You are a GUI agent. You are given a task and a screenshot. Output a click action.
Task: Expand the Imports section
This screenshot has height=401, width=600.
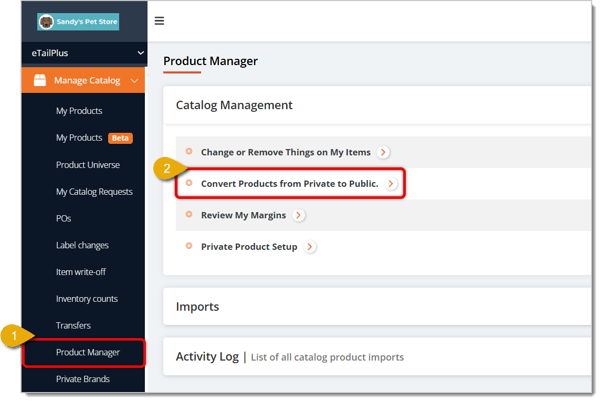pos(377,307)
